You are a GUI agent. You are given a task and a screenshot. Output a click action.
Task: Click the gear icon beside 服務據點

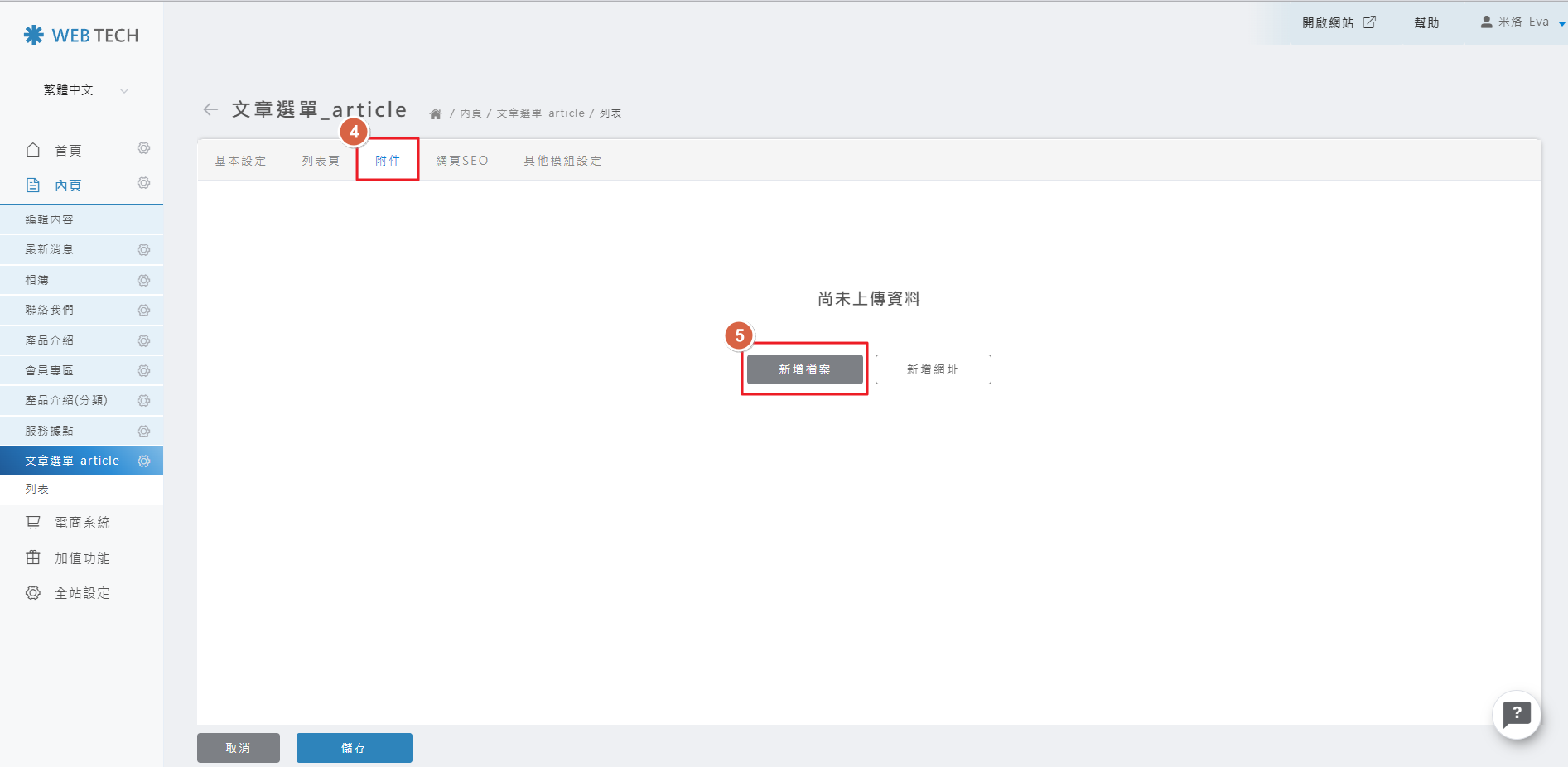pyautogui.click(x=143, y=432)
